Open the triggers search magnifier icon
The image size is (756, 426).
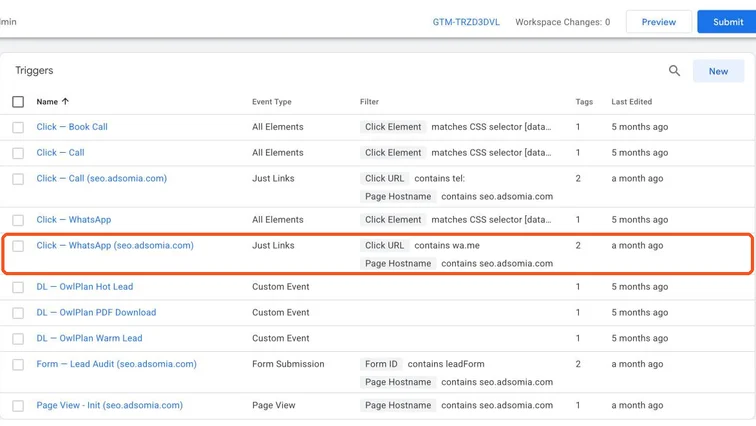674,71
